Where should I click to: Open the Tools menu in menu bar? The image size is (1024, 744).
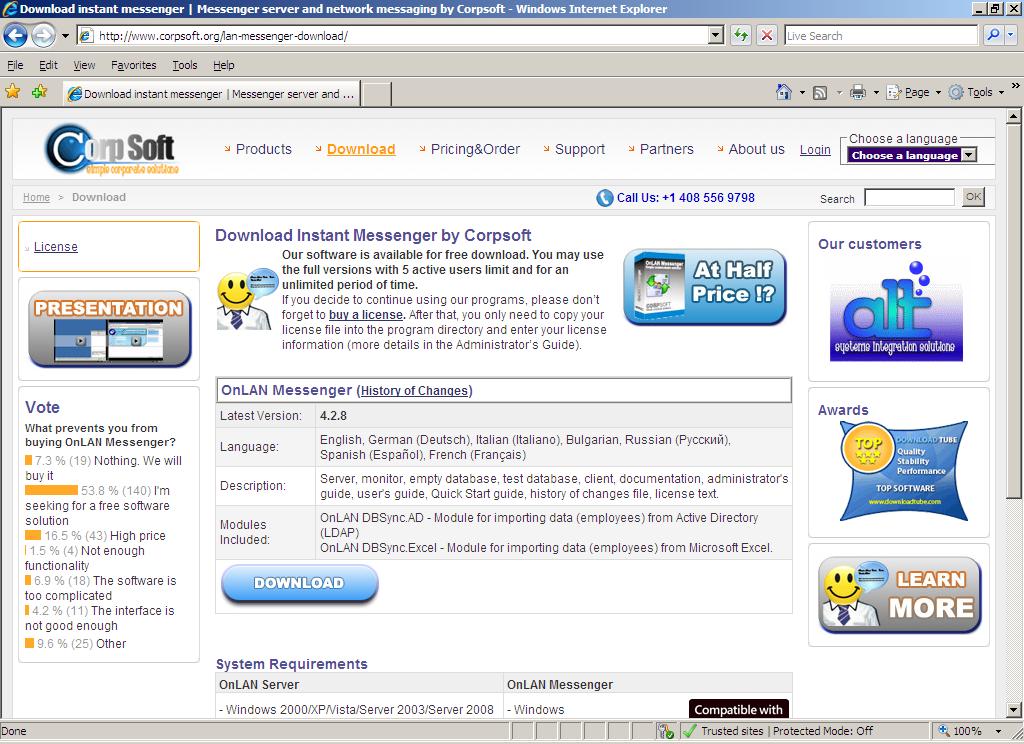point(184,65)
